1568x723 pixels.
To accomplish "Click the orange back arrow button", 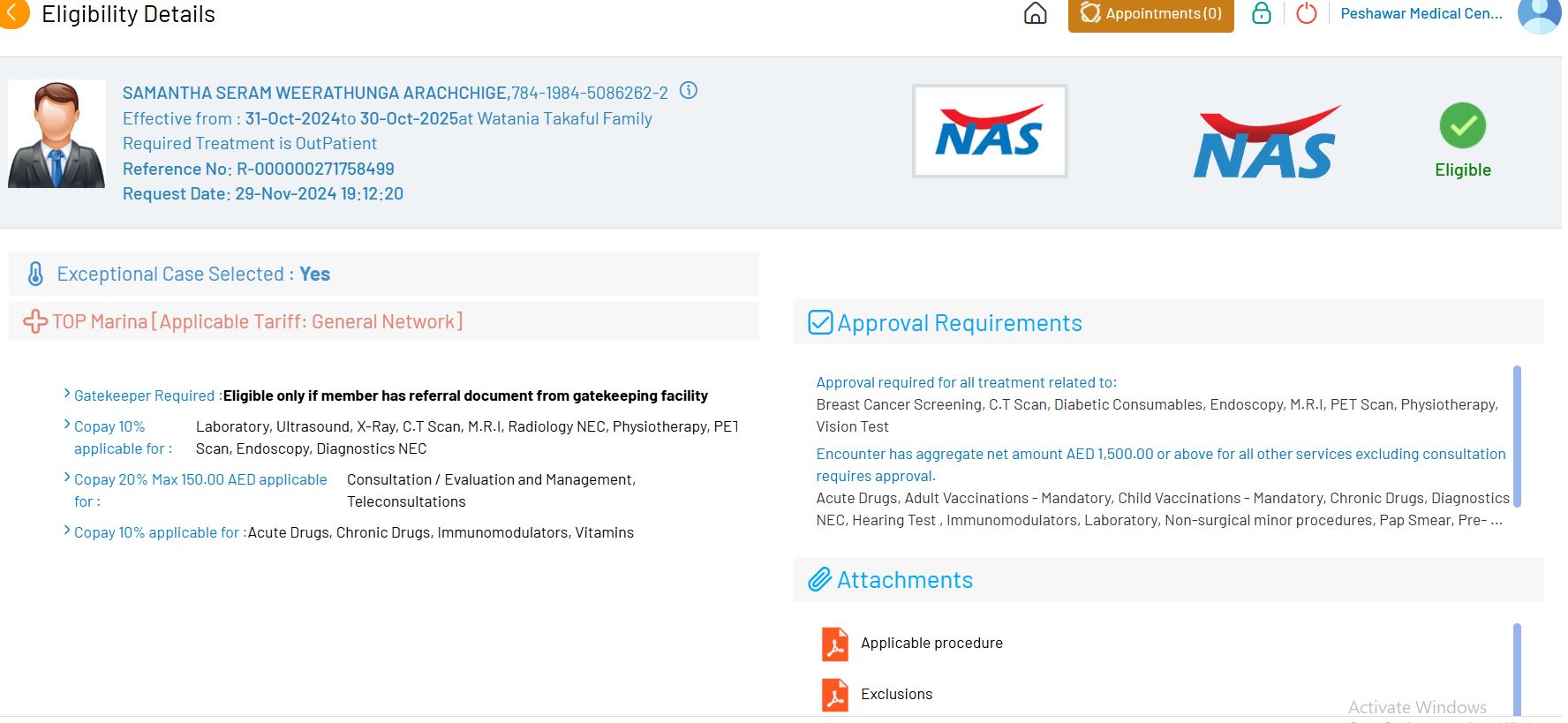I will (x=11, y=13).
